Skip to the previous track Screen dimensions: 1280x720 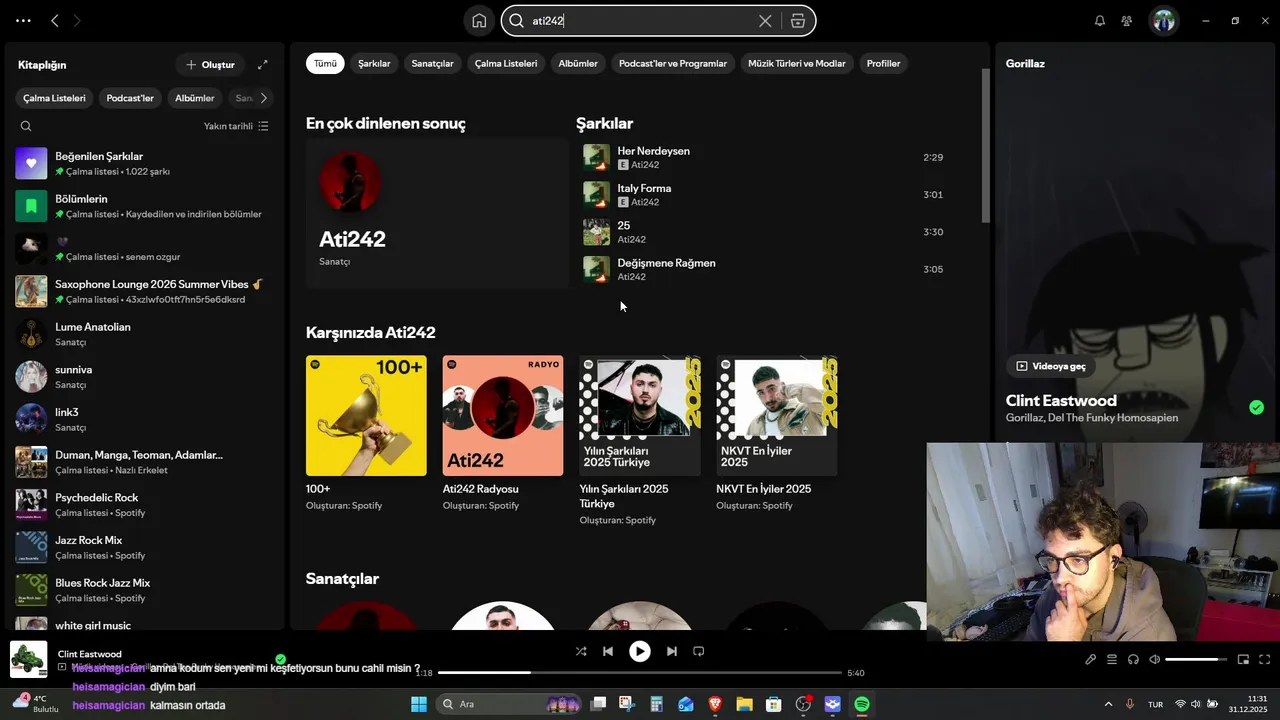click(607, 651)
